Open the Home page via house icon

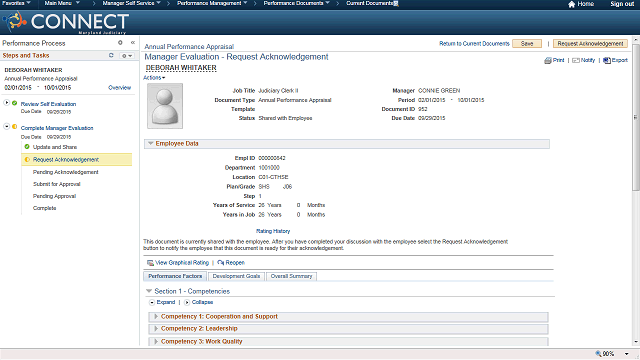[x=571, y=4]
